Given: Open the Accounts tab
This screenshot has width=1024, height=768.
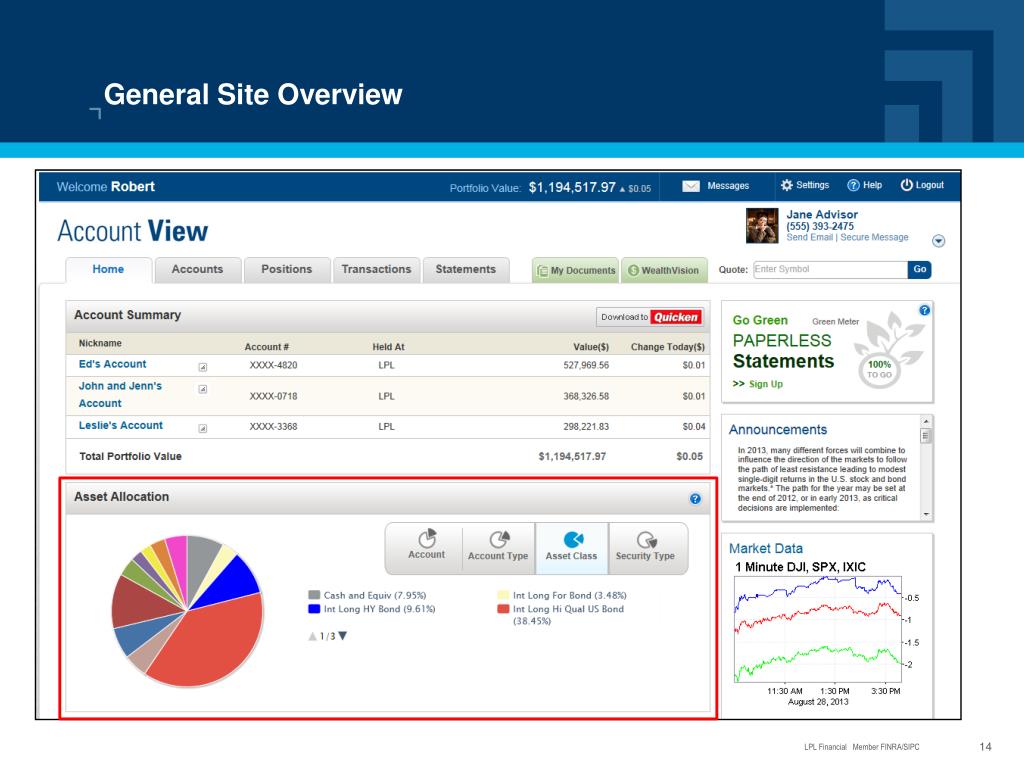Looking at the screenshot, I should click(197, 270).
